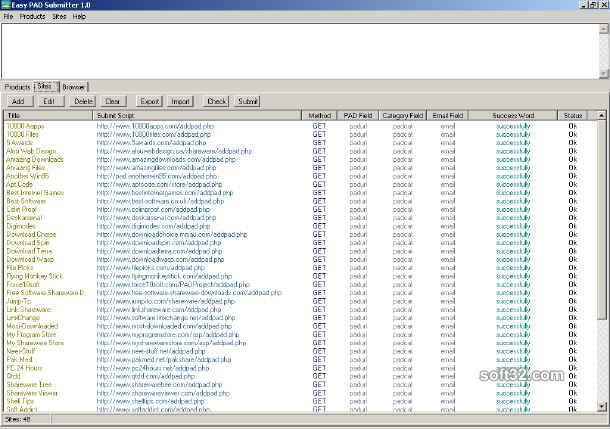Click the sites list scroll-up arrow
The height and width of the screenshot is (429, 610).
601,115
